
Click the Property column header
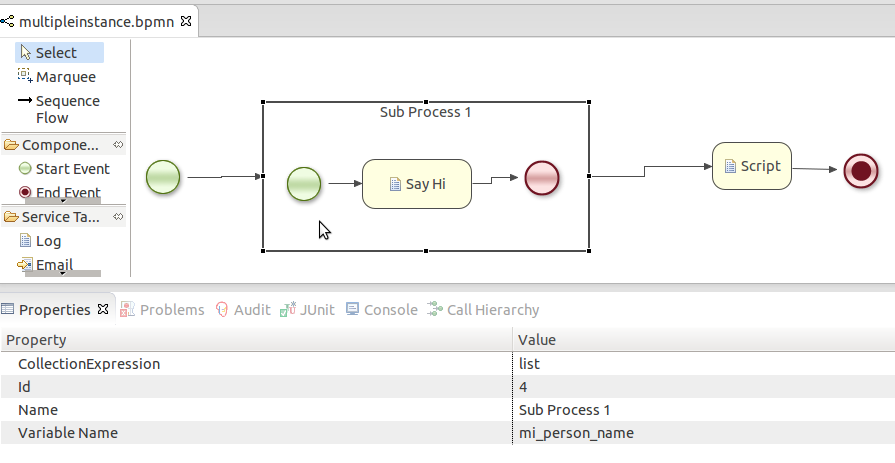tap(255, 340)
